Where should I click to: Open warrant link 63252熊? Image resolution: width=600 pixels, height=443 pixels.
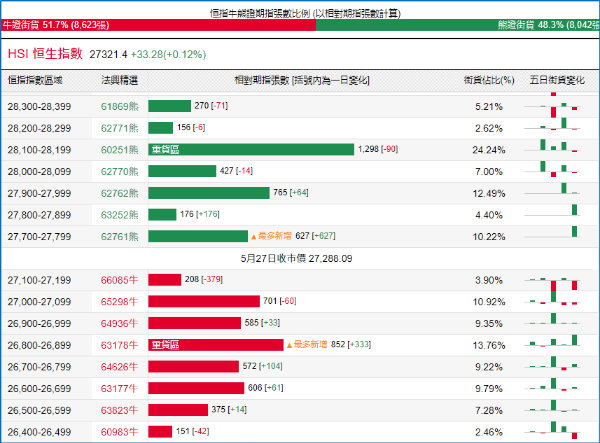(x=119, y=215)
